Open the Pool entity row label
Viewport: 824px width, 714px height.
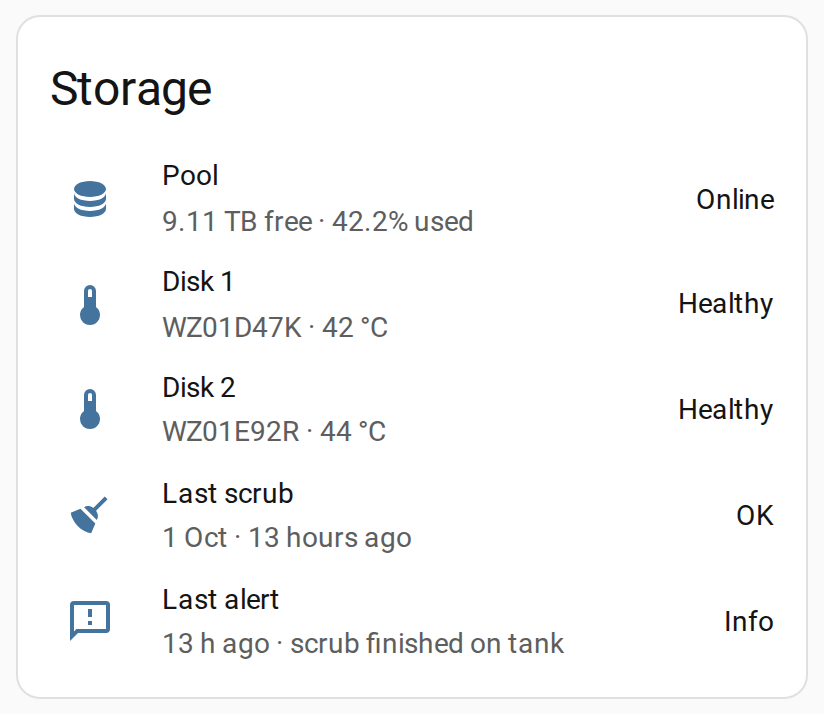point(190,175)
